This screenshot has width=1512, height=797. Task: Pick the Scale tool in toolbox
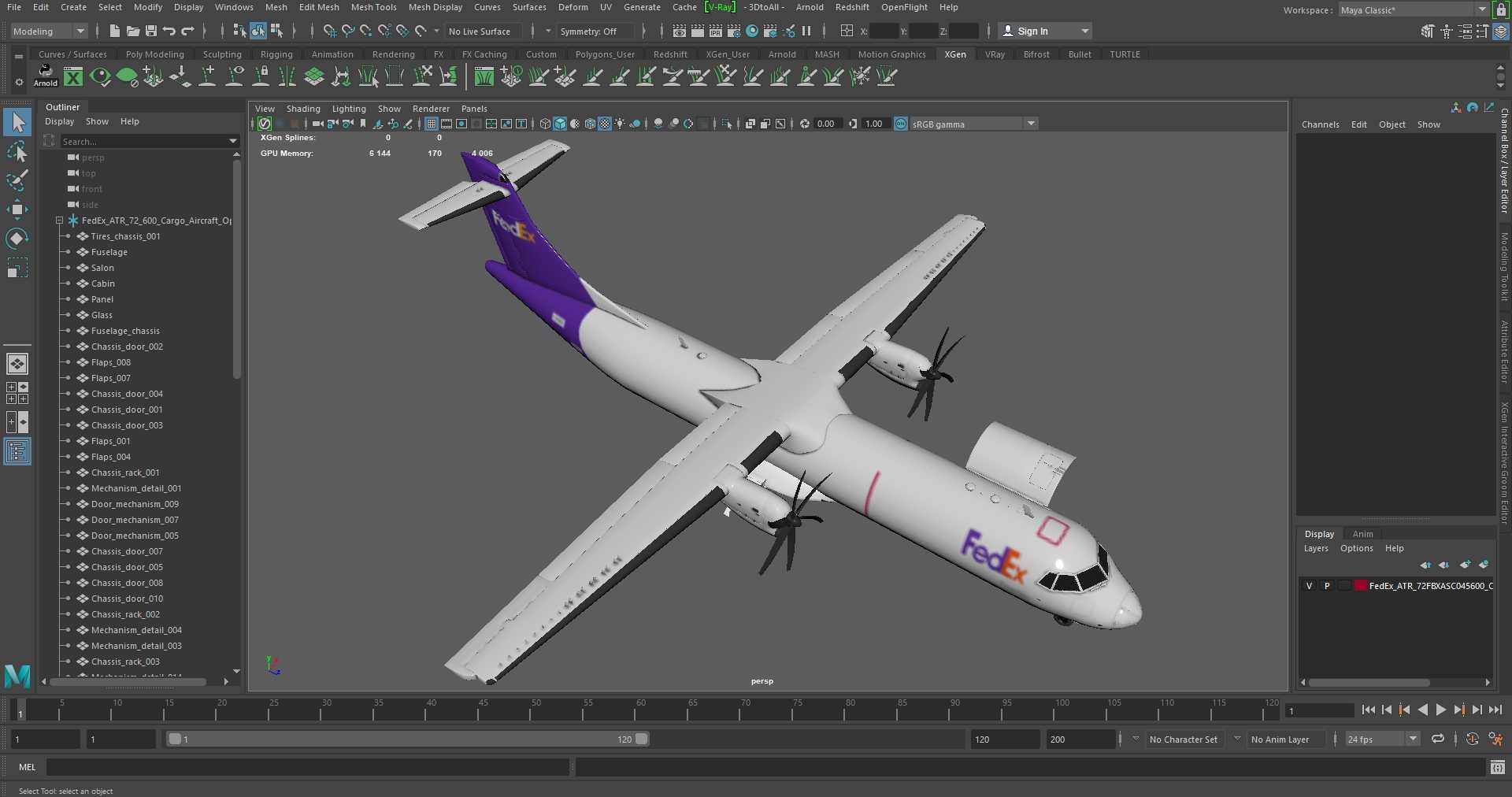17,268
